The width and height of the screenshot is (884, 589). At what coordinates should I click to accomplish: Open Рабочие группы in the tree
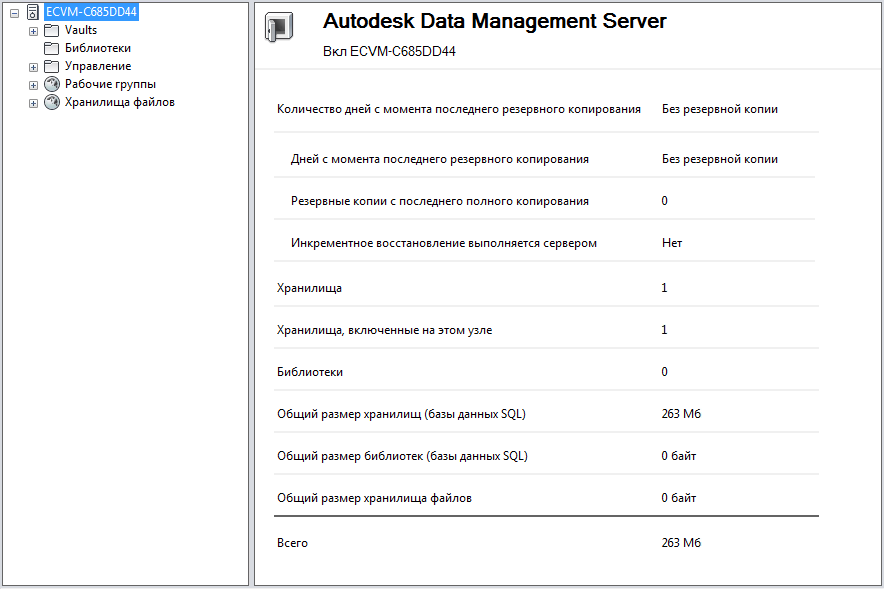(x=110, y=84)
